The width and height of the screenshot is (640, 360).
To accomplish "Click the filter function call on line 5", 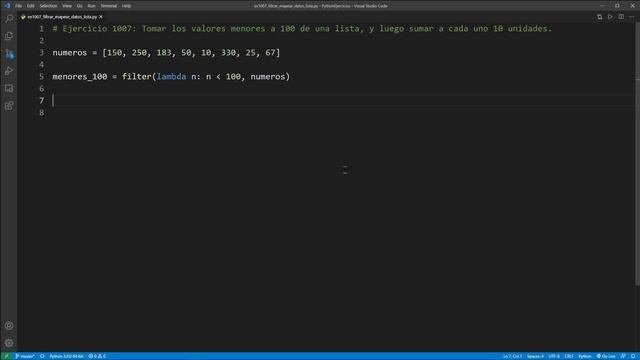I will [136, 77].
